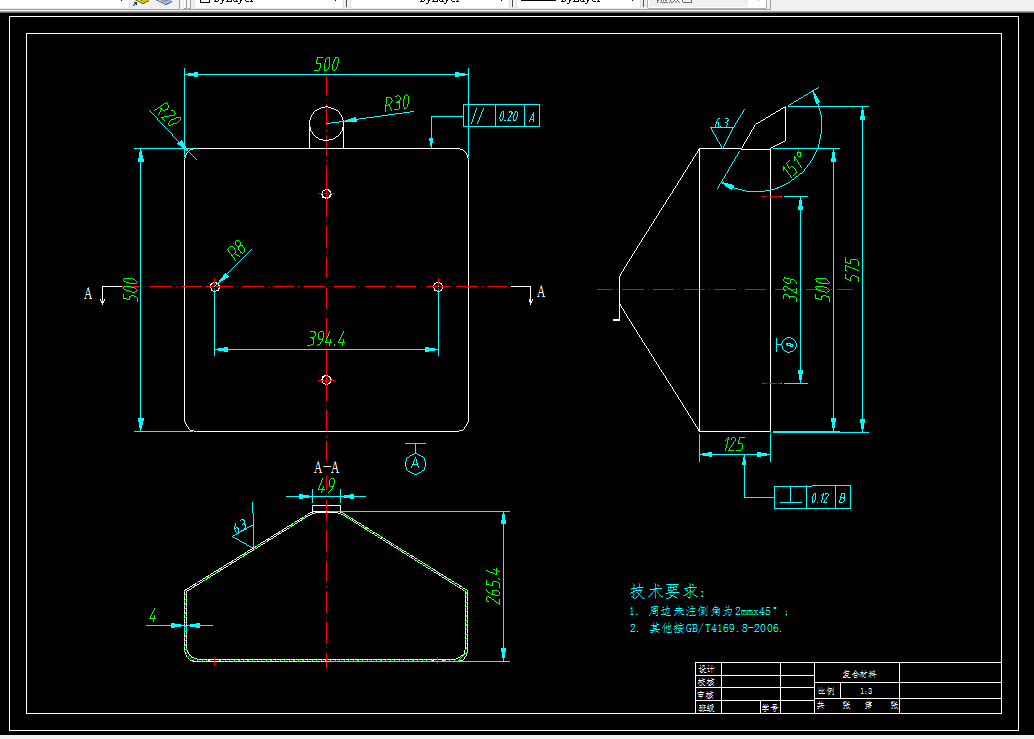Select the 1:3 scale value
The image size is (1034, 739).
click(866, 691)
